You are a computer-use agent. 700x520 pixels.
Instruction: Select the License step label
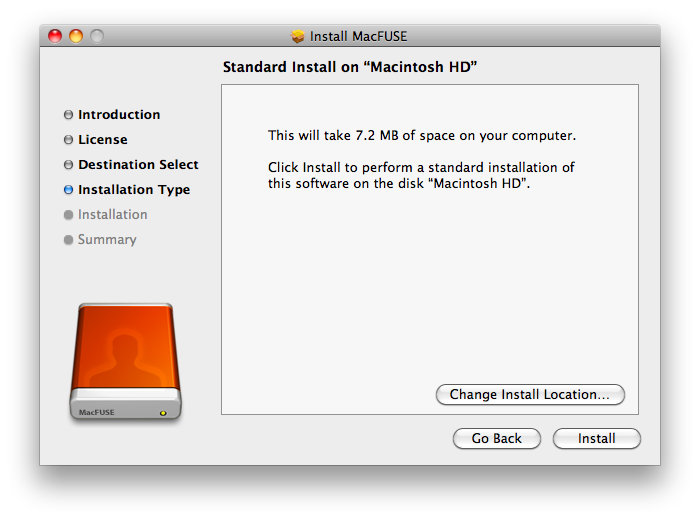pyautogui.click(x=103, y=140)
